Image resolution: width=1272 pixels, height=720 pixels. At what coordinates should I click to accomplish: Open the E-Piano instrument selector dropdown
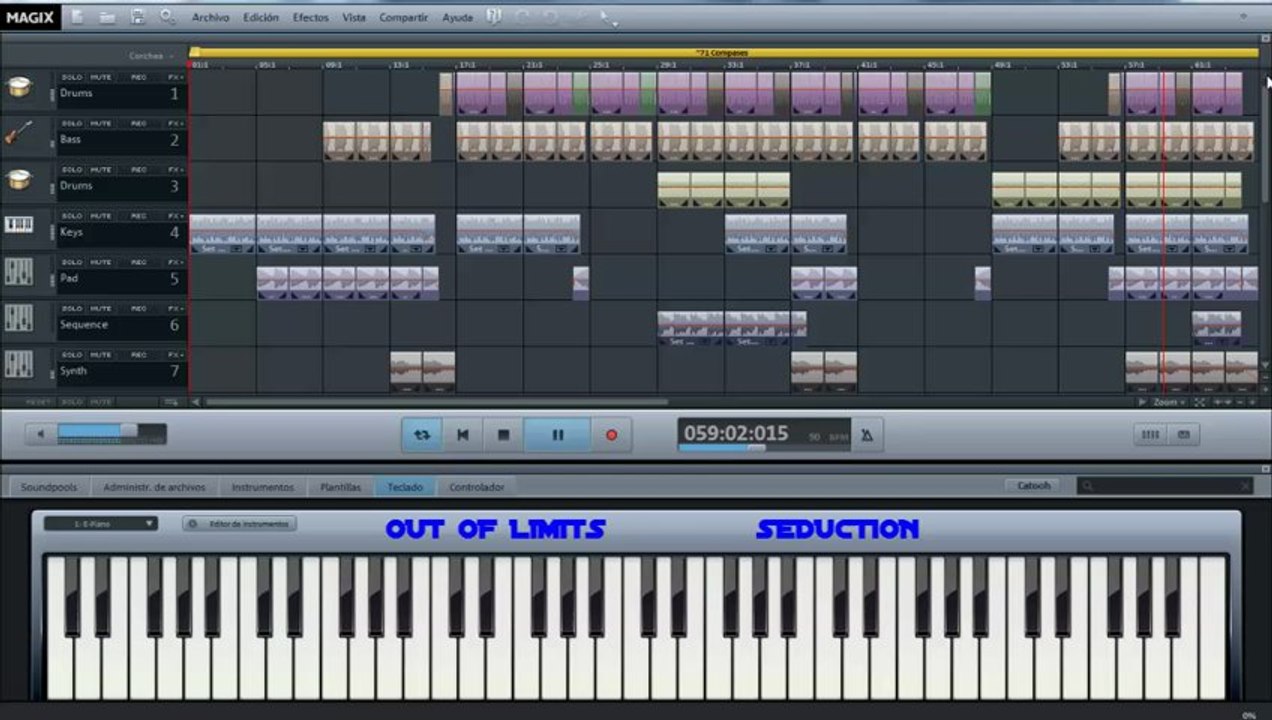[100, 523]
